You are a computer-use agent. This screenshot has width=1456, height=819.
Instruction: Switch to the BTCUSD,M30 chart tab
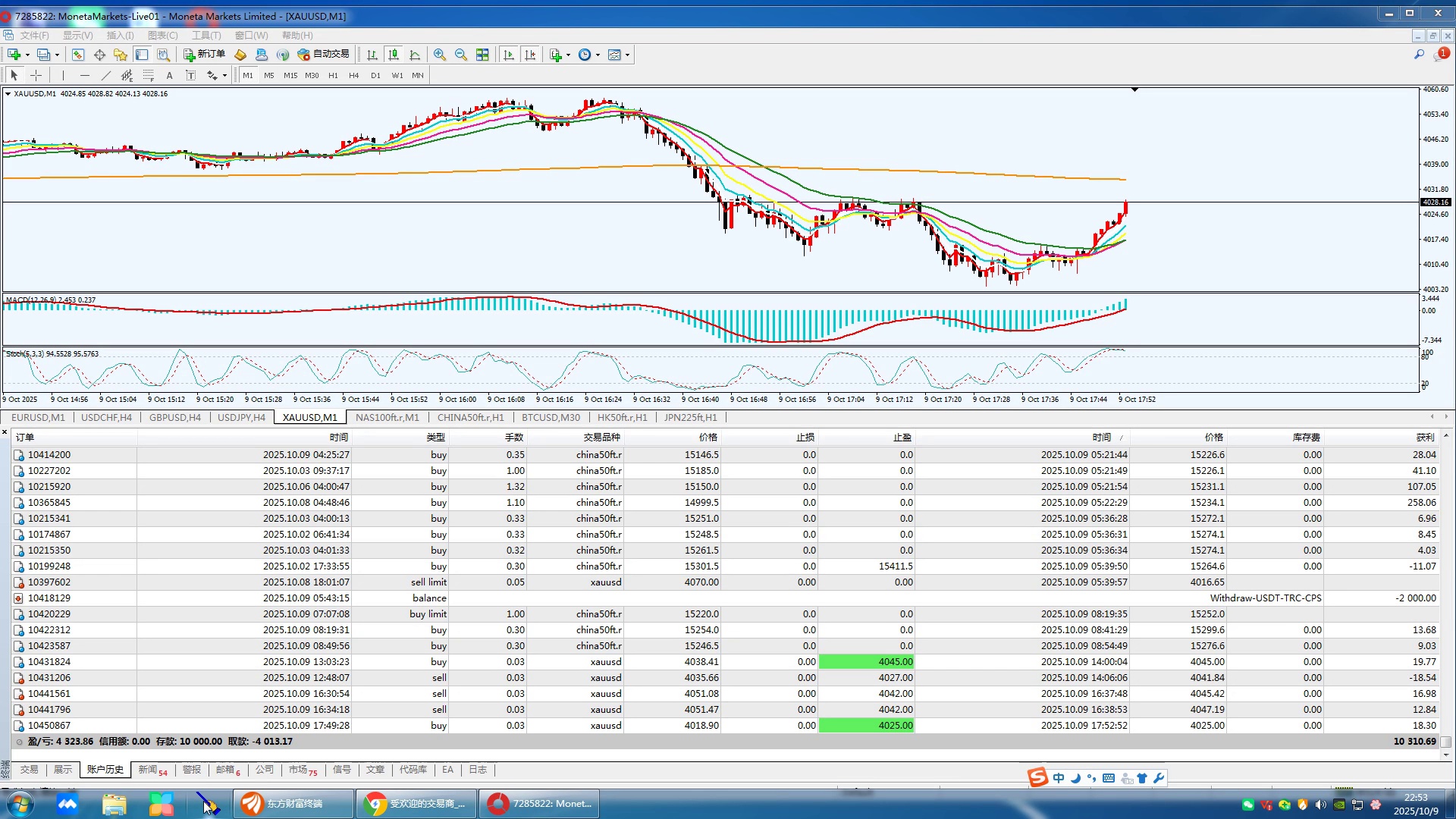click(551, 417)
